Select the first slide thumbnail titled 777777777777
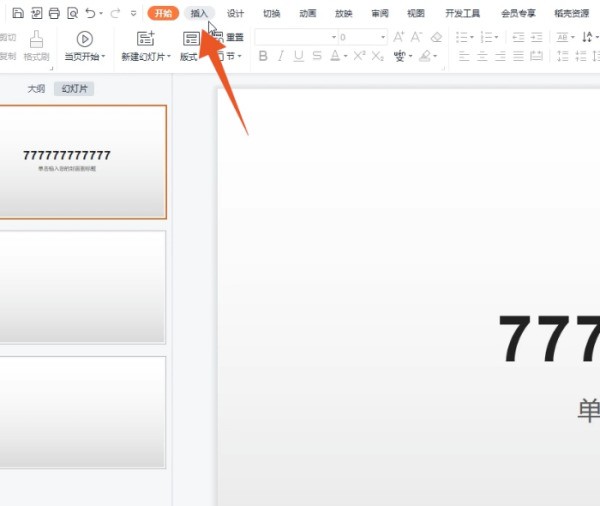Viewport: 600px width, 506px height. pyautogui.click(x=82, y=162)
